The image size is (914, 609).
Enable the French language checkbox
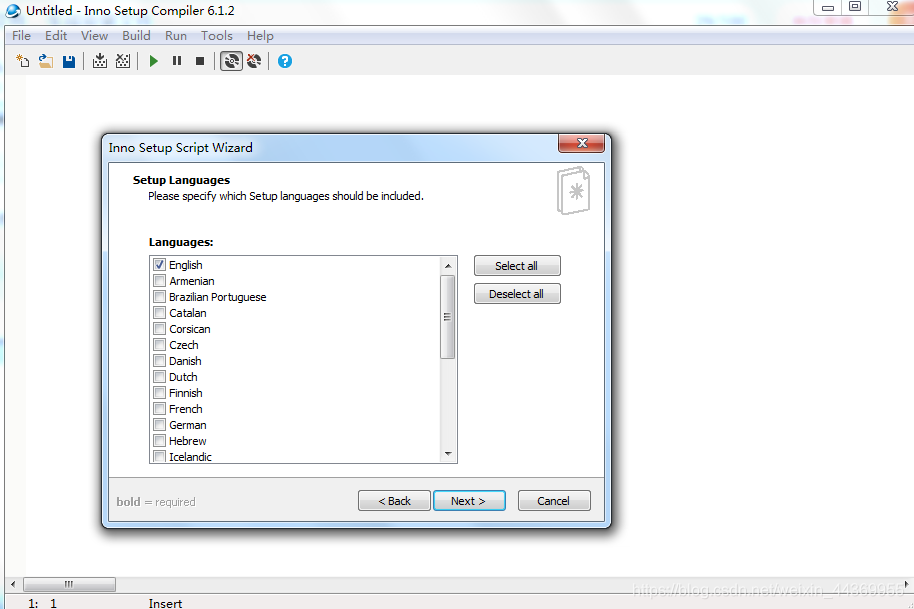160,409
